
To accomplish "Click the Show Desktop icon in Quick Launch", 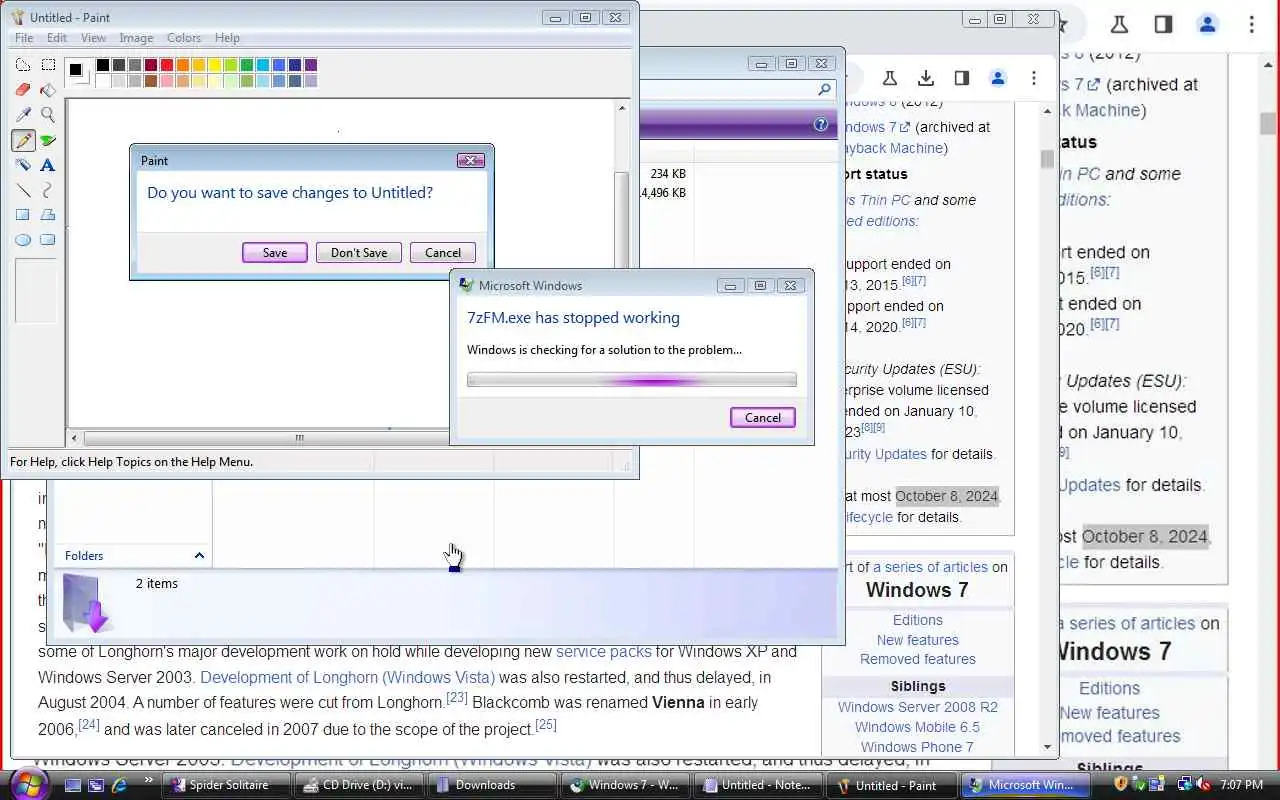I will [x=73, y=786].
